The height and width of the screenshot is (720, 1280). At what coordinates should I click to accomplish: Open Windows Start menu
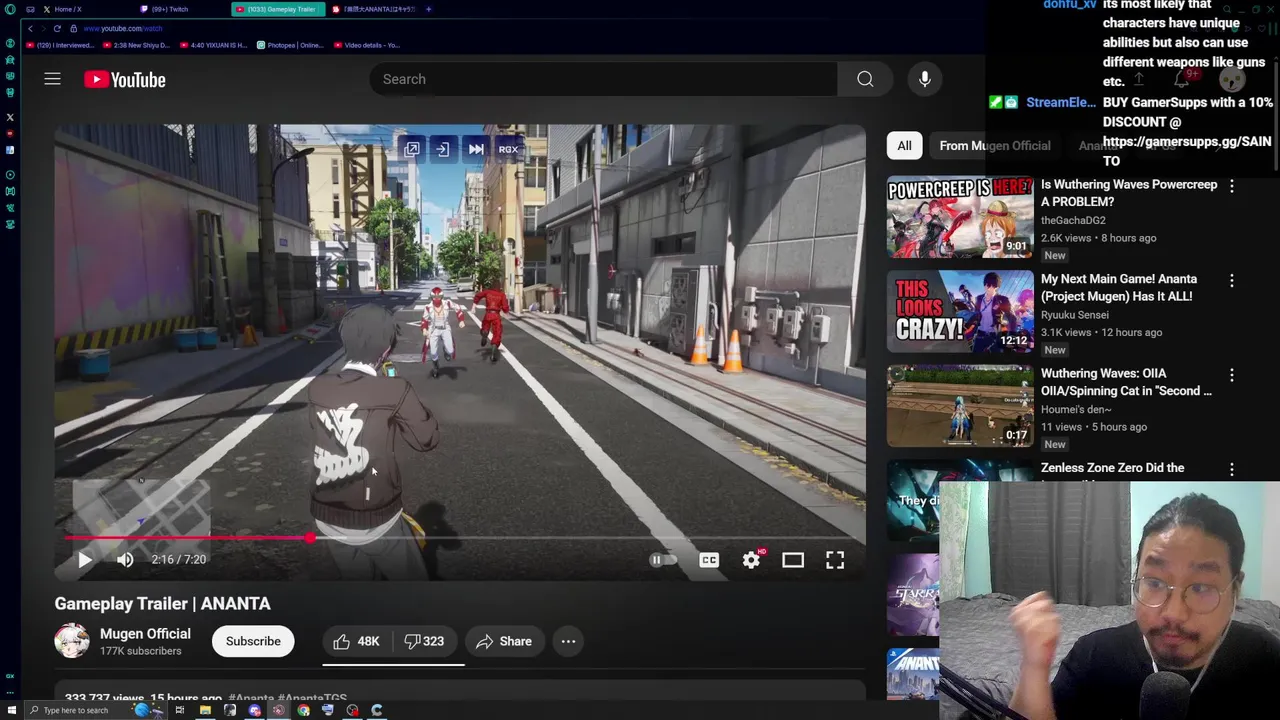tap(12, 710)
